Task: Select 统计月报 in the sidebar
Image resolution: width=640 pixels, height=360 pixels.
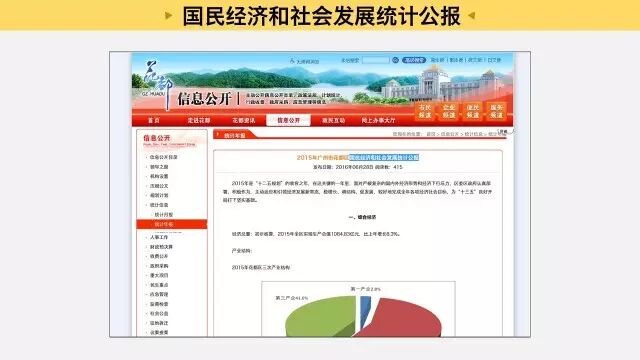Action: [164, 215]
